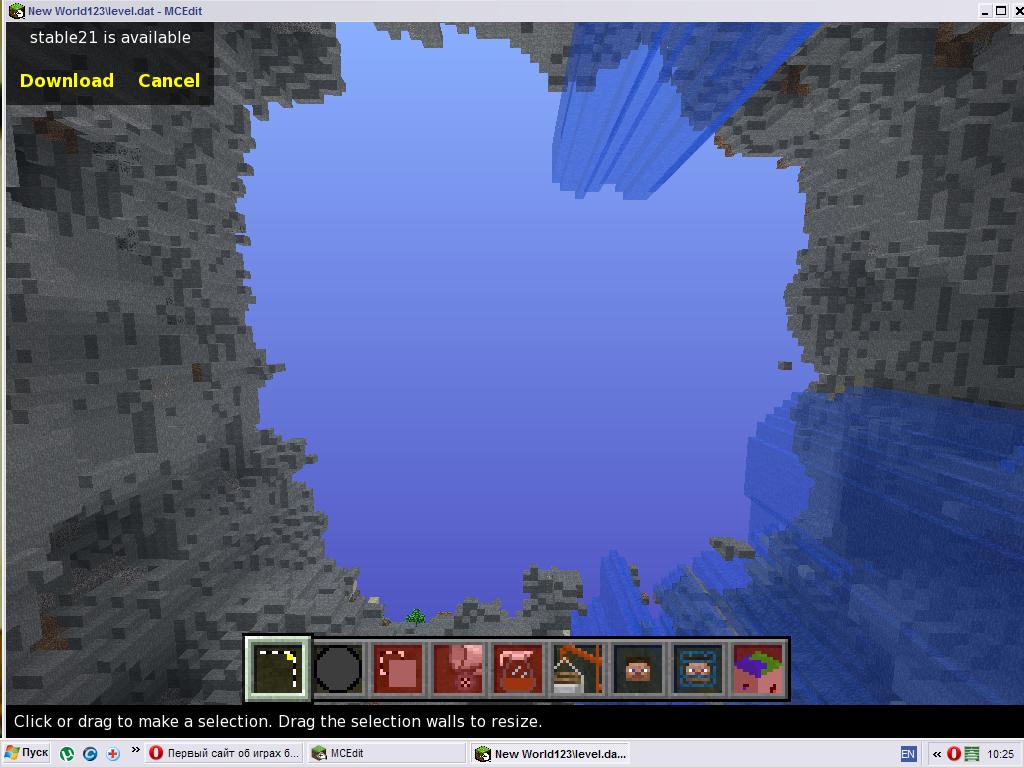Open the Пуск Start menu
Viewport: 1024px width, 768px height.
[x=26, y=753]
